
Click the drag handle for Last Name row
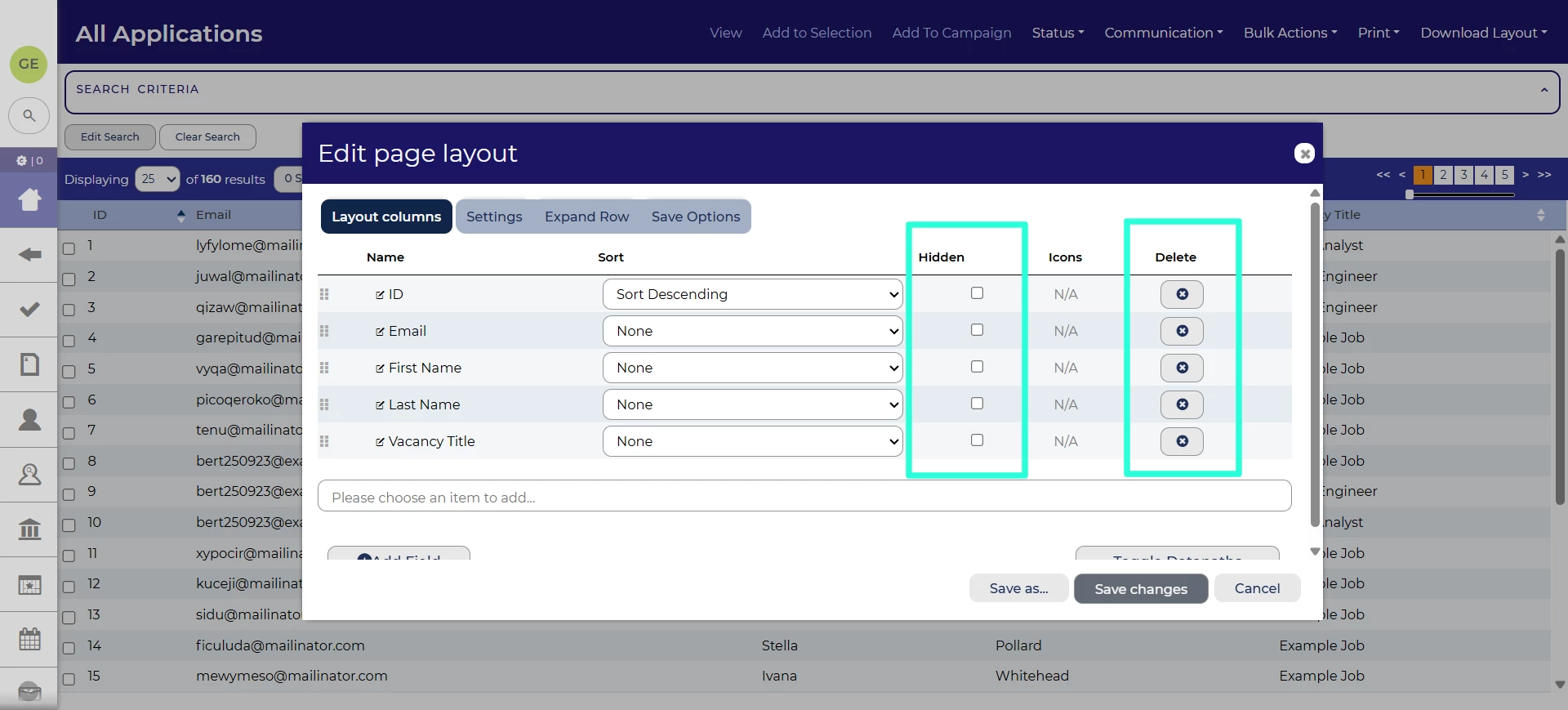(x=324, y=404)
